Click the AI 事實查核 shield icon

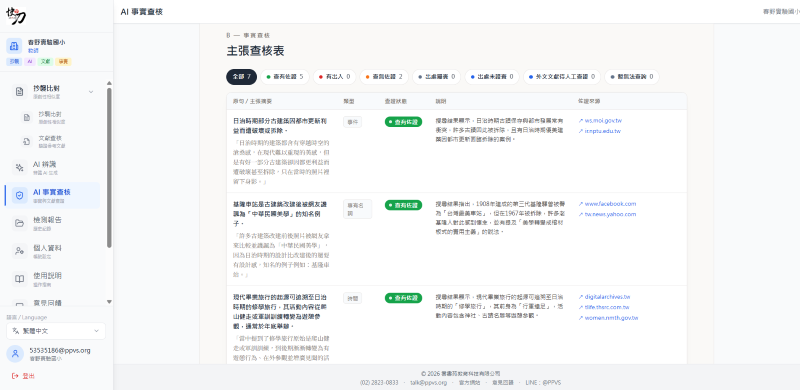[x=19, y=196]
